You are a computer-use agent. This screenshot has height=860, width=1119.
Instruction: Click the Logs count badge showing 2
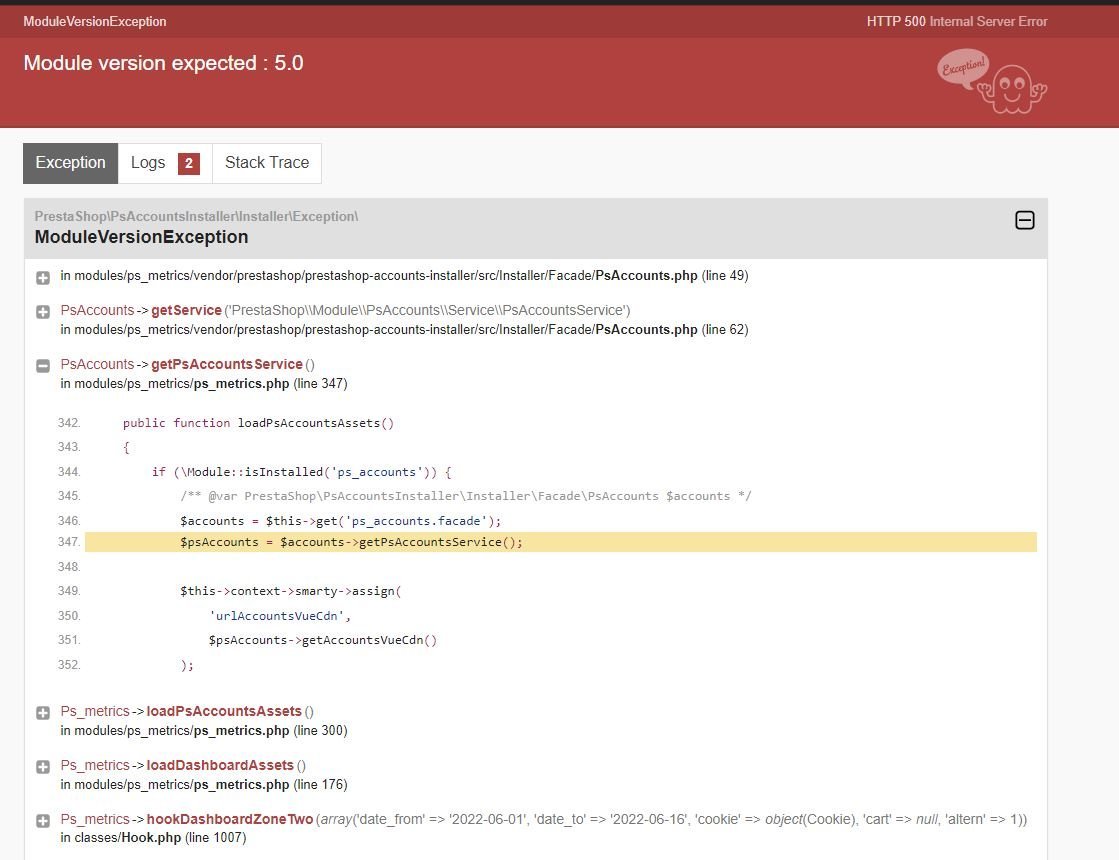(188, 163)
